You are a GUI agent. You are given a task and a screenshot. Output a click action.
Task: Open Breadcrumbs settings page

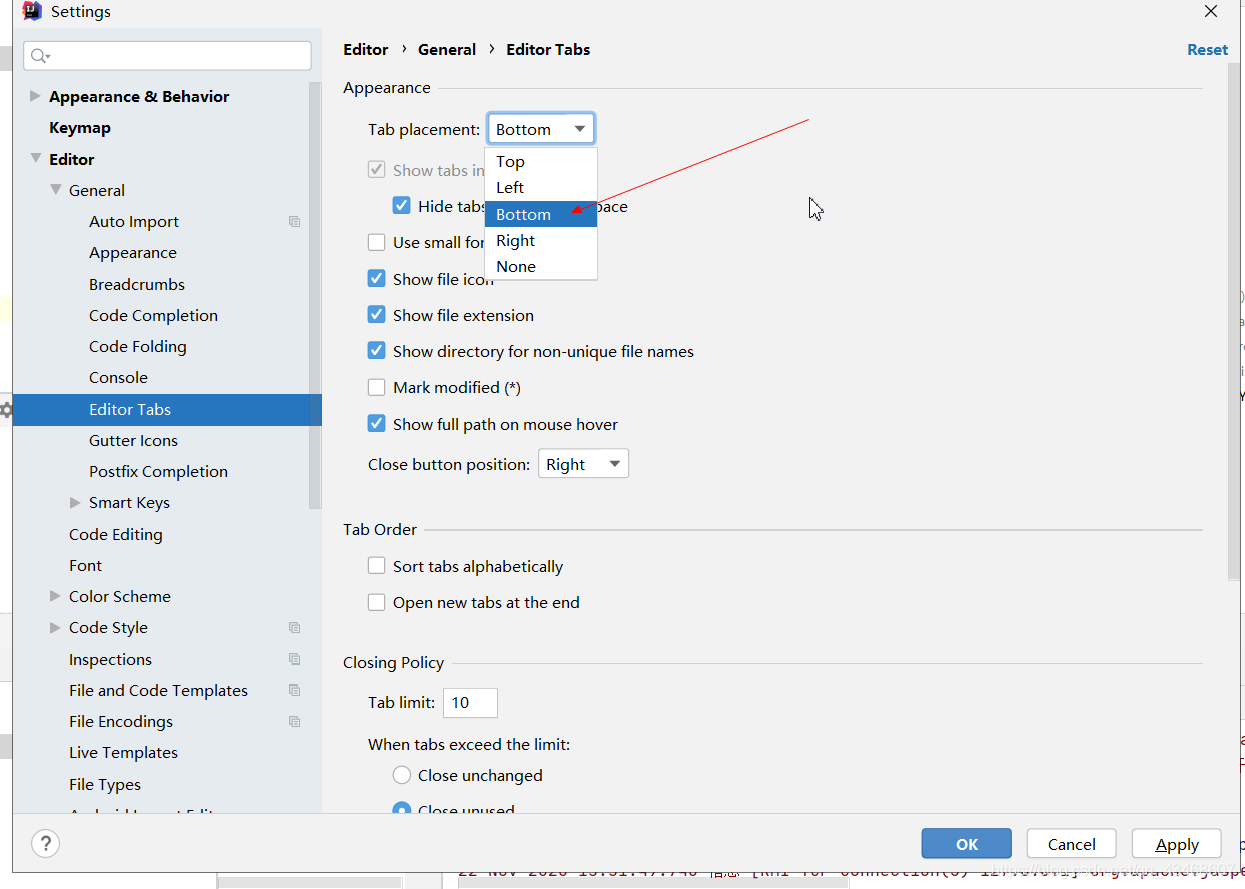tap(137, 284)
